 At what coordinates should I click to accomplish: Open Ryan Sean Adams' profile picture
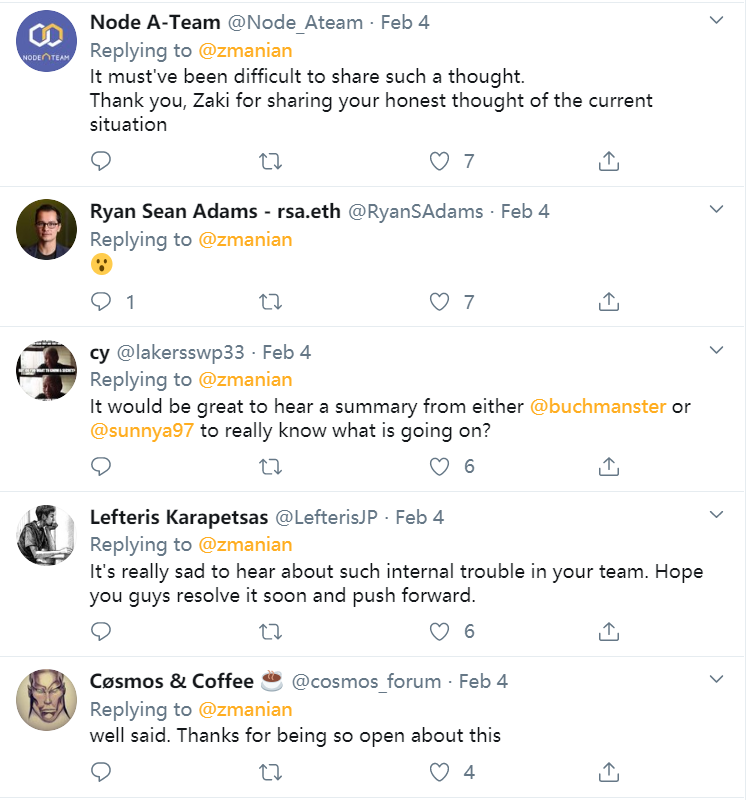47,230
